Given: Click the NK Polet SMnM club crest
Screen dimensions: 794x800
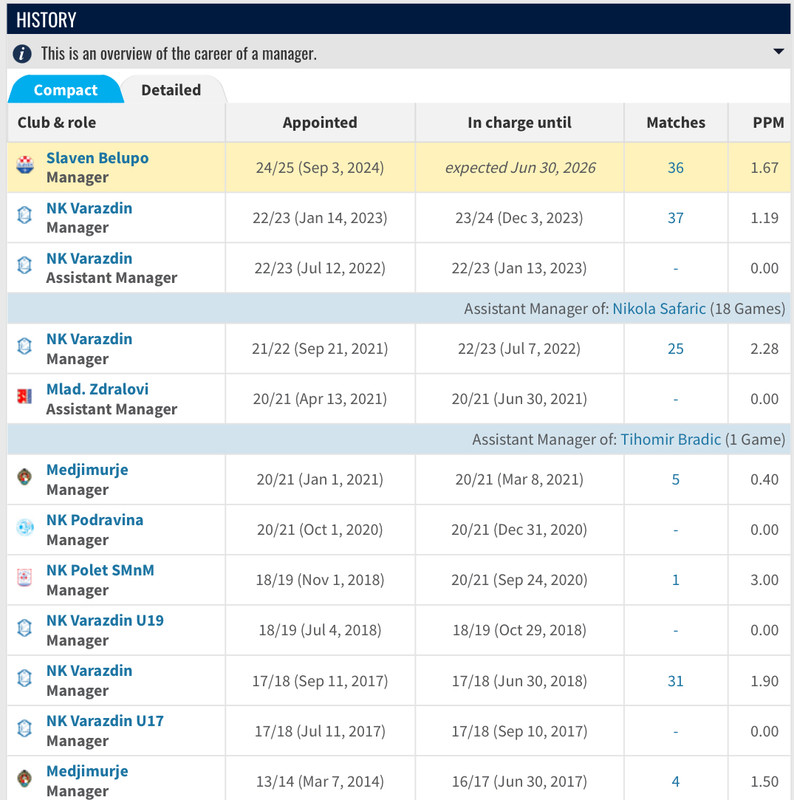Looking at the screenshot, I should coord(25,577).
